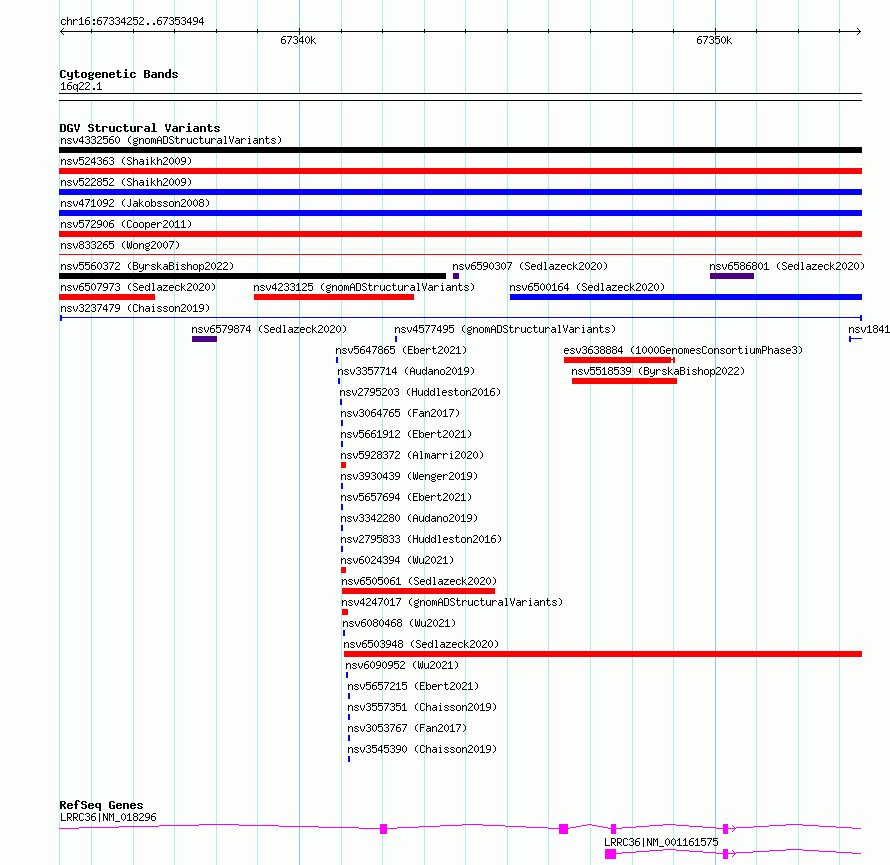Open nsv572906 (Cooper2011) label
The image size is (890, 865).
[126, 224]
